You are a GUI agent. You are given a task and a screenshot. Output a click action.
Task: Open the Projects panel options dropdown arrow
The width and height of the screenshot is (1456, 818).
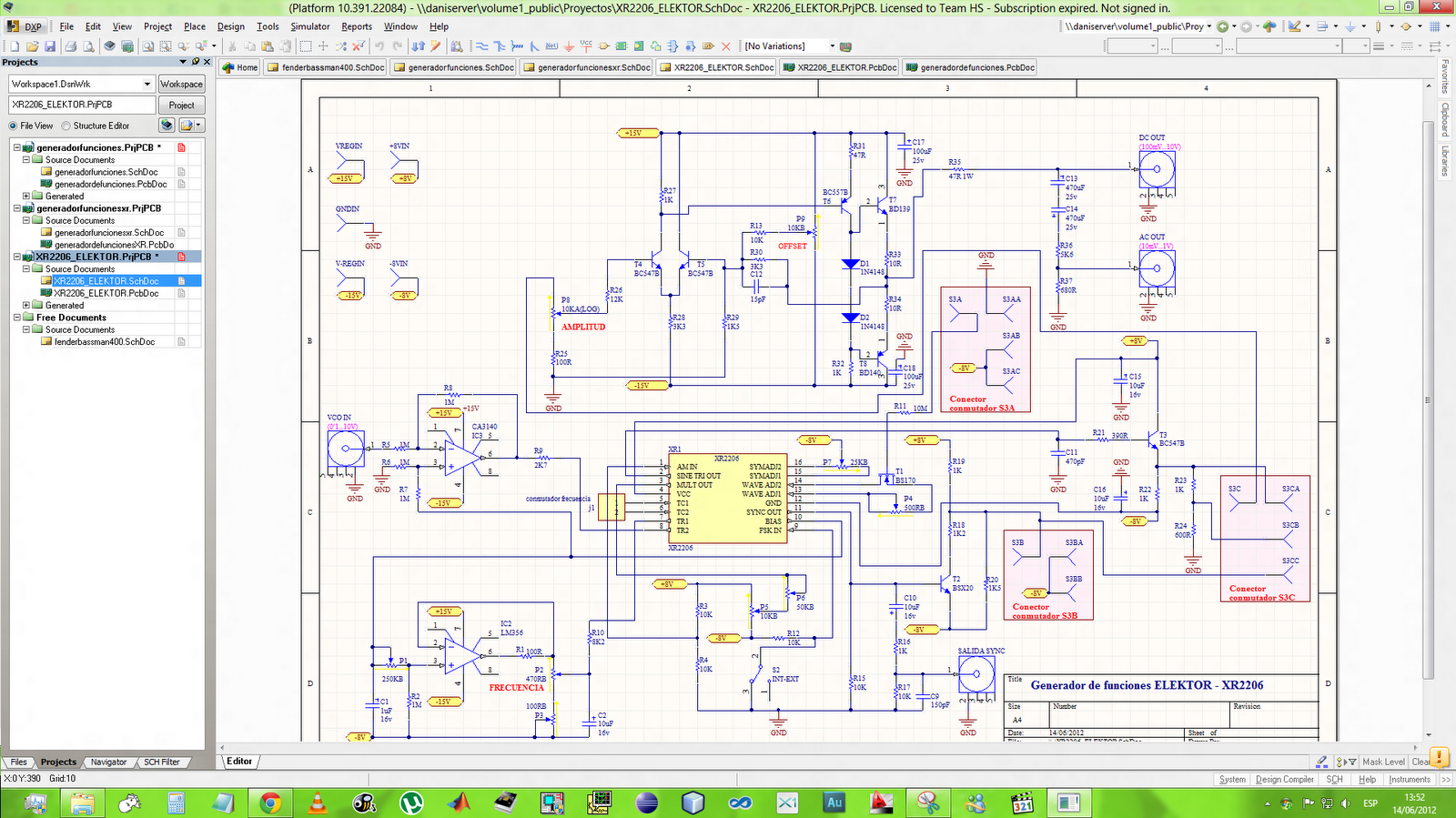[x=183, y=62]
